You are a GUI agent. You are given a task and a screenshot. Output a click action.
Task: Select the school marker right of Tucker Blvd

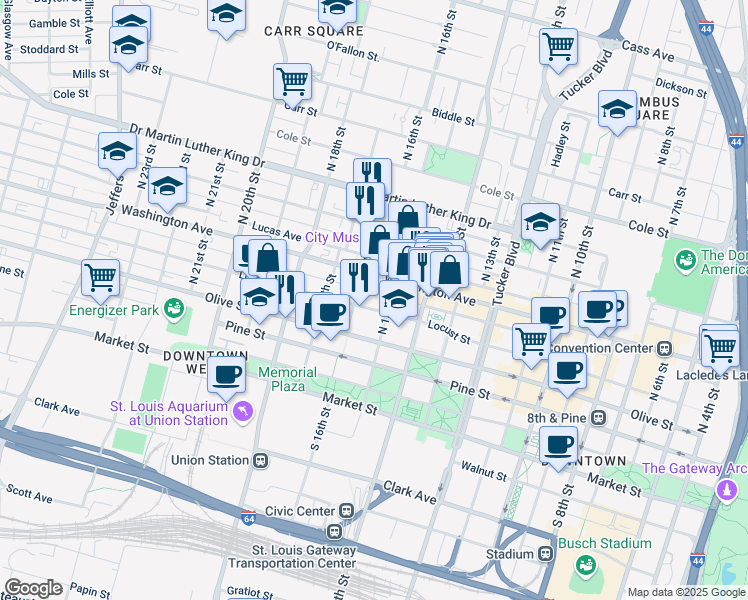coord(540,223)
